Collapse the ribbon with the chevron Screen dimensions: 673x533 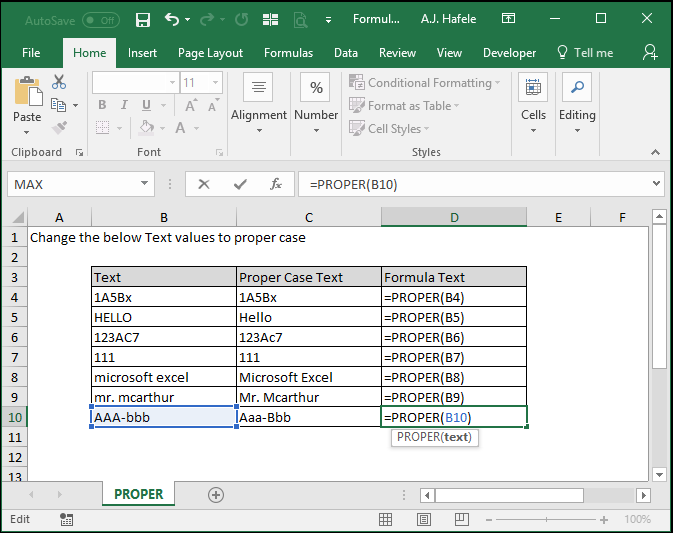point(655,152)
